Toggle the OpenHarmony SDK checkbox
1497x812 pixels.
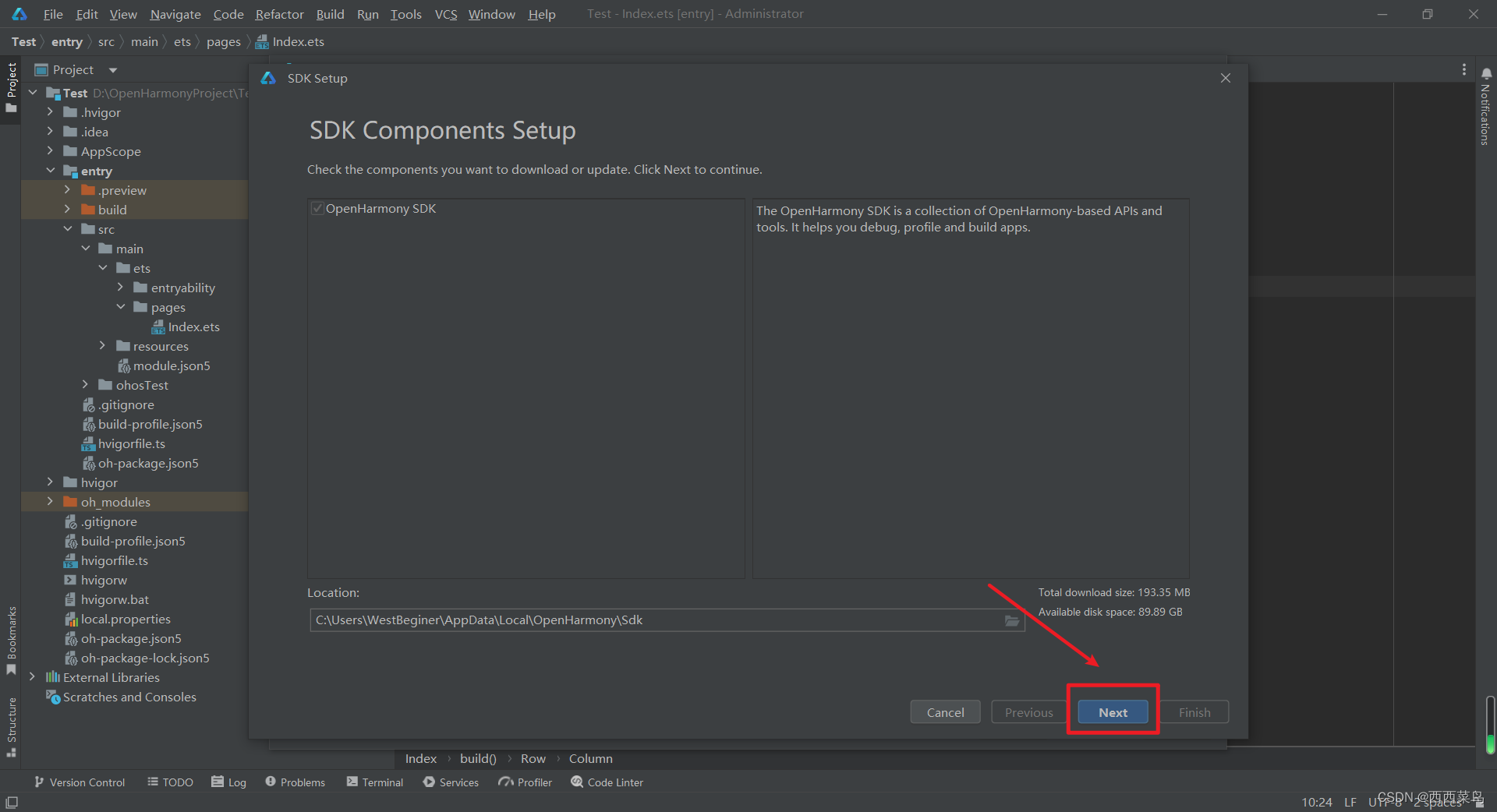pos(317,208)
